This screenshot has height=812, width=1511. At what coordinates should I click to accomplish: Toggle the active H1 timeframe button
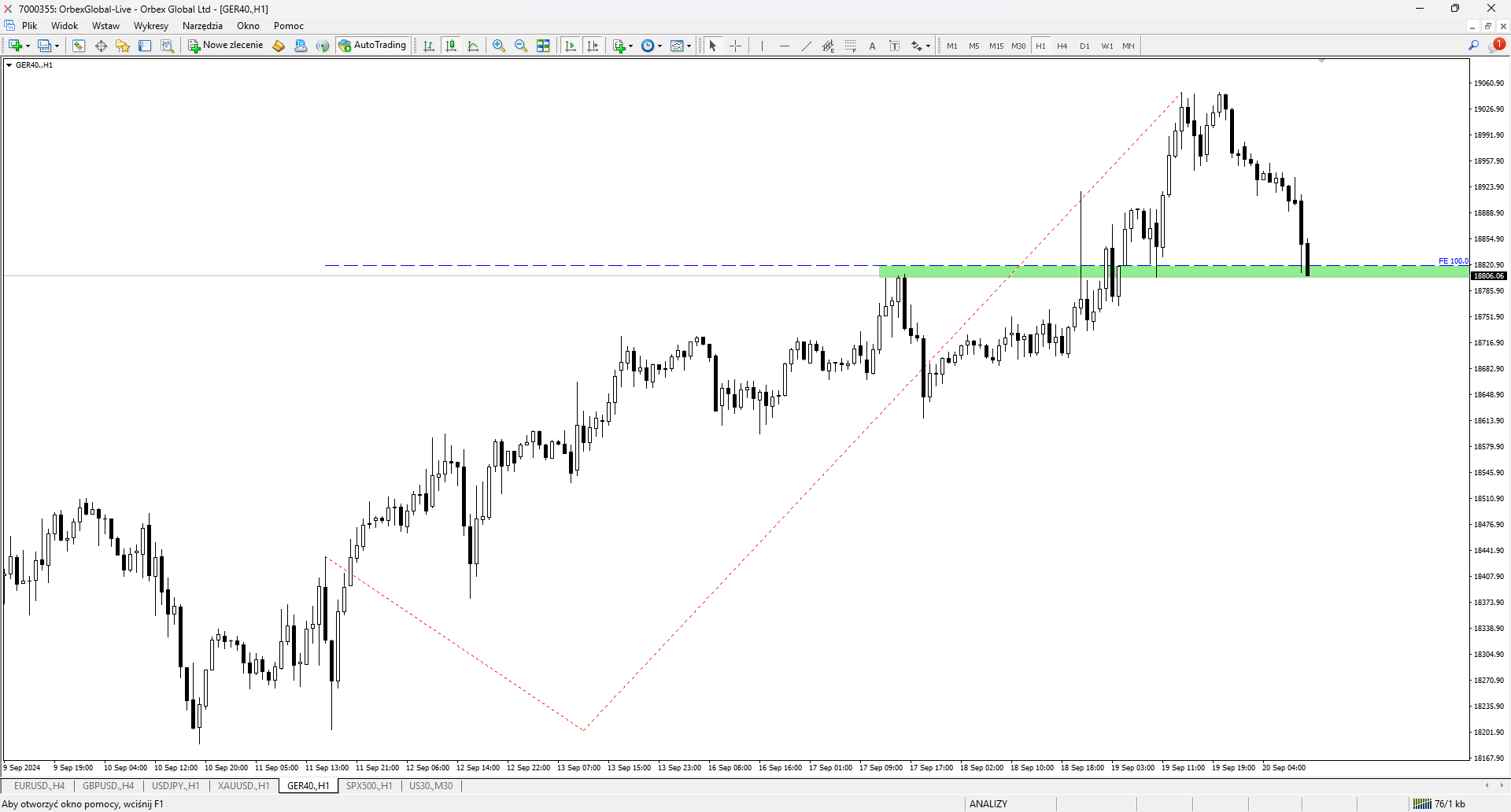(x=1040, y=46)
